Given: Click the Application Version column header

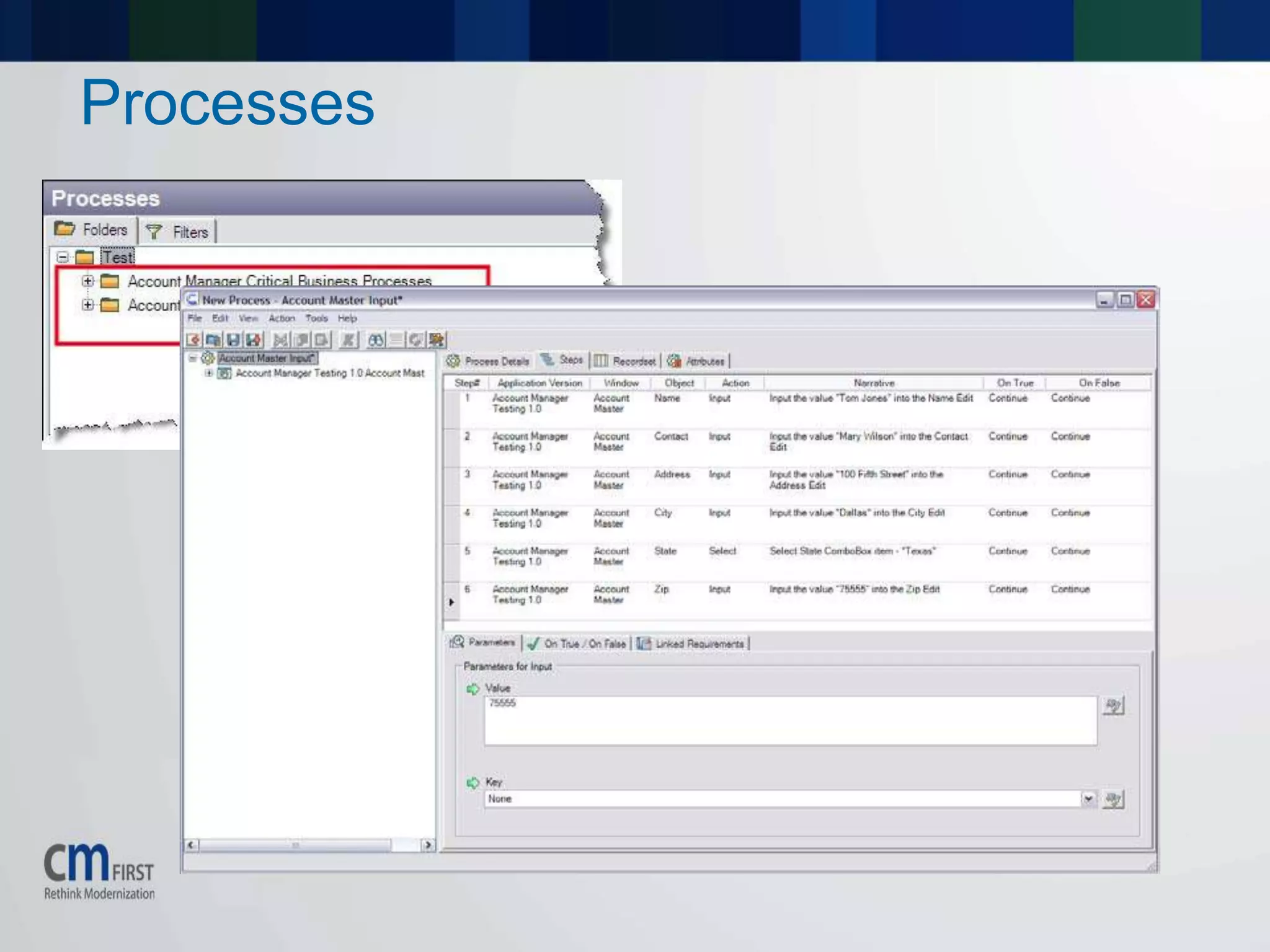Looking at the screenshot, I should tap(540, 383).
